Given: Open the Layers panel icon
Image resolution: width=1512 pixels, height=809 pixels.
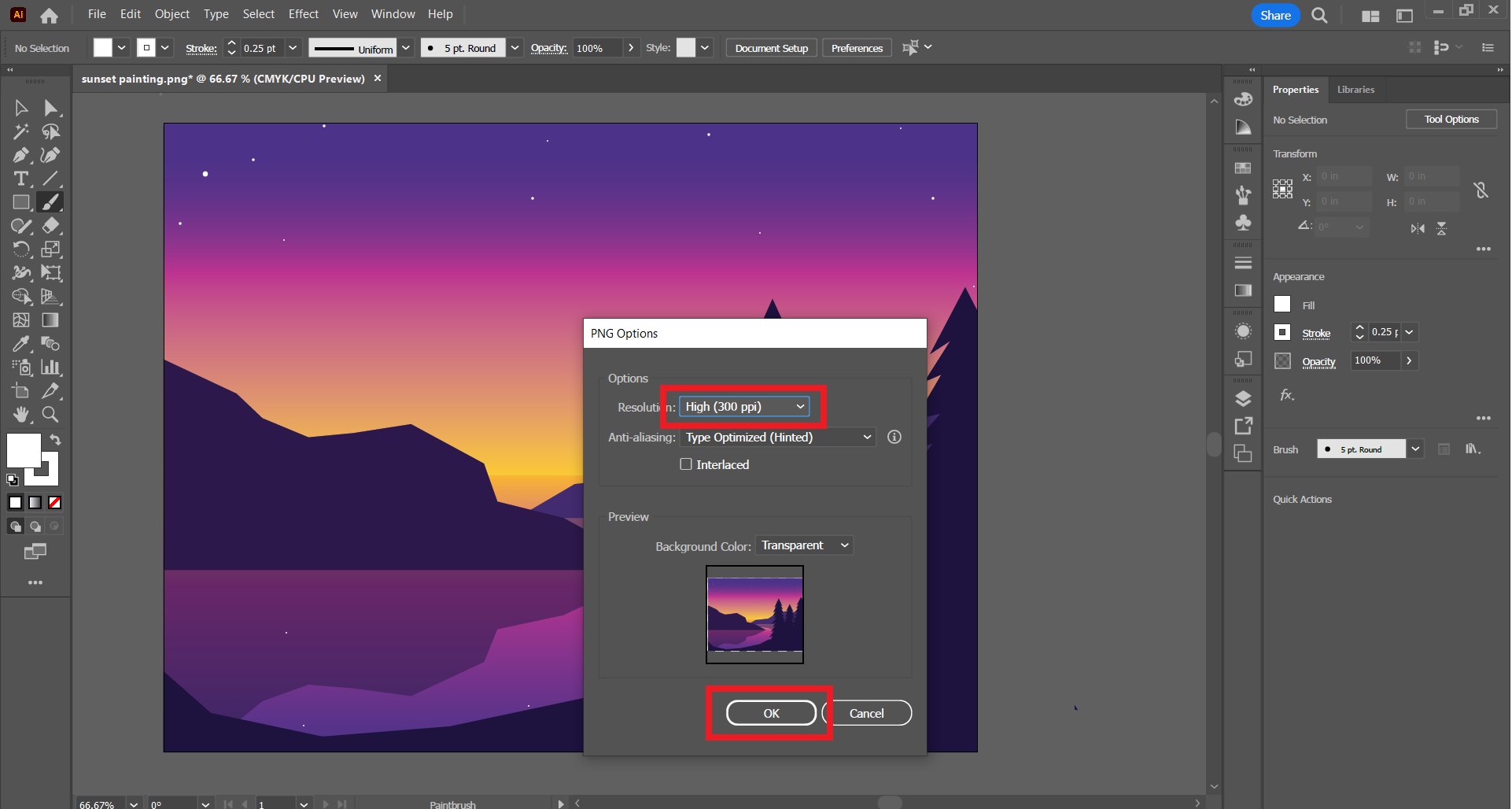Looking at the screenshot, I should click(x=1243, y=398).
